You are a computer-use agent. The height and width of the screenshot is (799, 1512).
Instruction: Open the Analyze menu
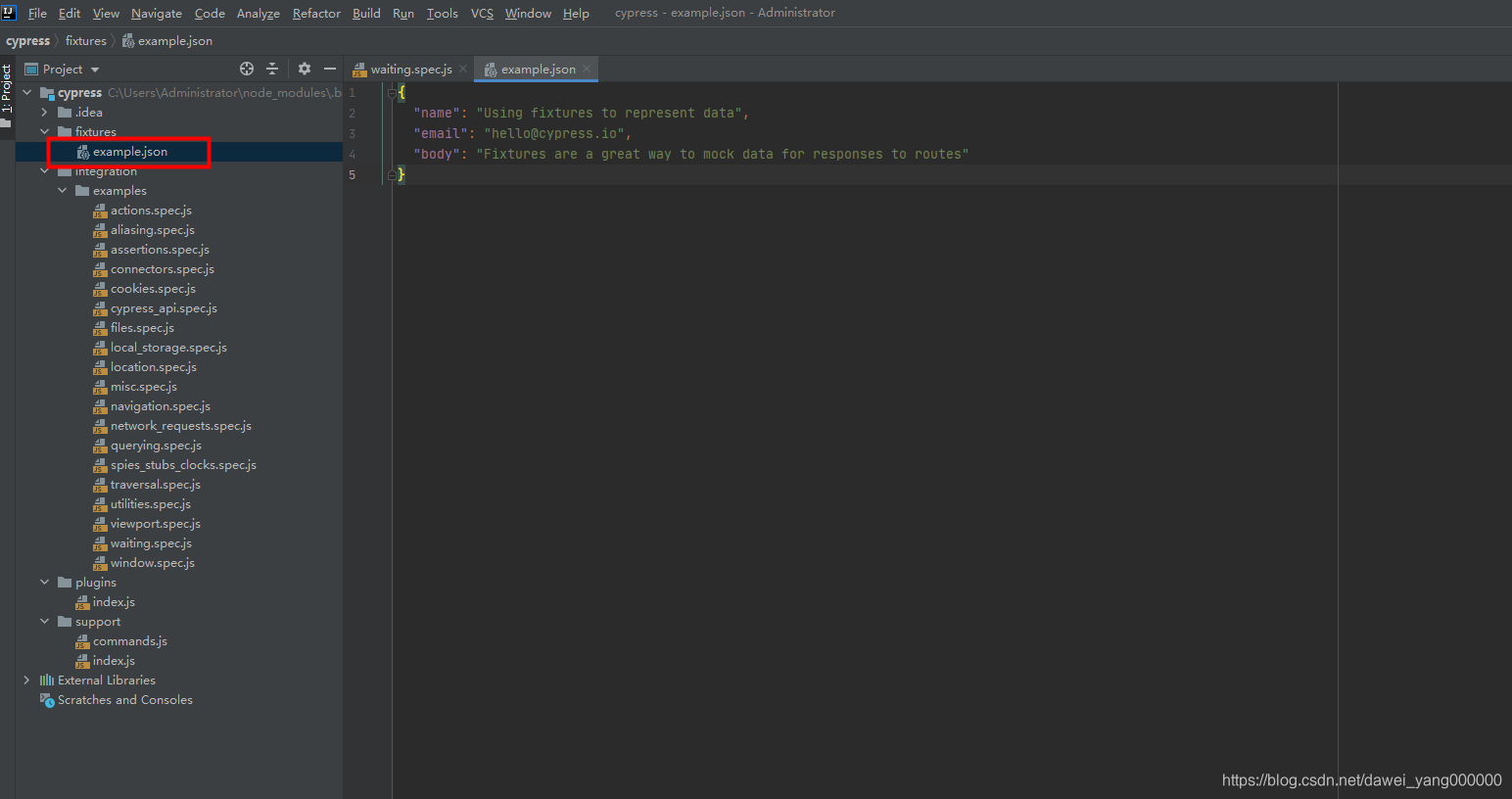[259, 13]
